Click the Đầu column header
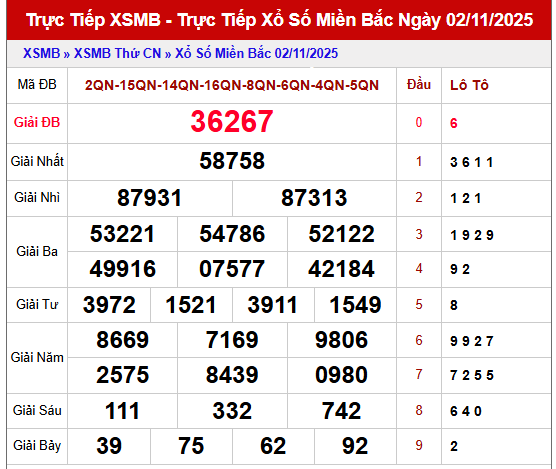This screenshot has height=469, width=556. pos(419,84)
